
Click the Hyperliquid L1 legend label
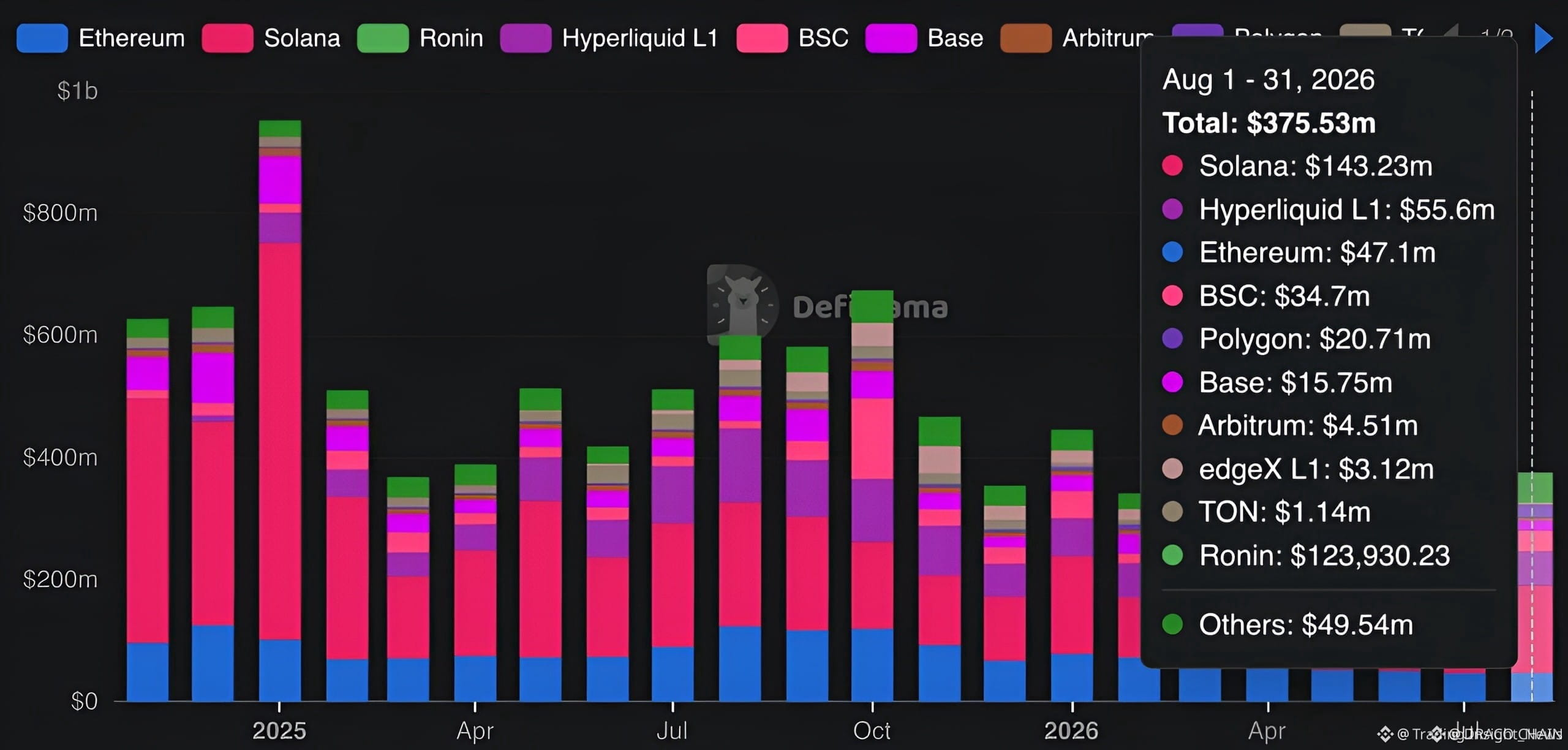click(x=640, y=38)
